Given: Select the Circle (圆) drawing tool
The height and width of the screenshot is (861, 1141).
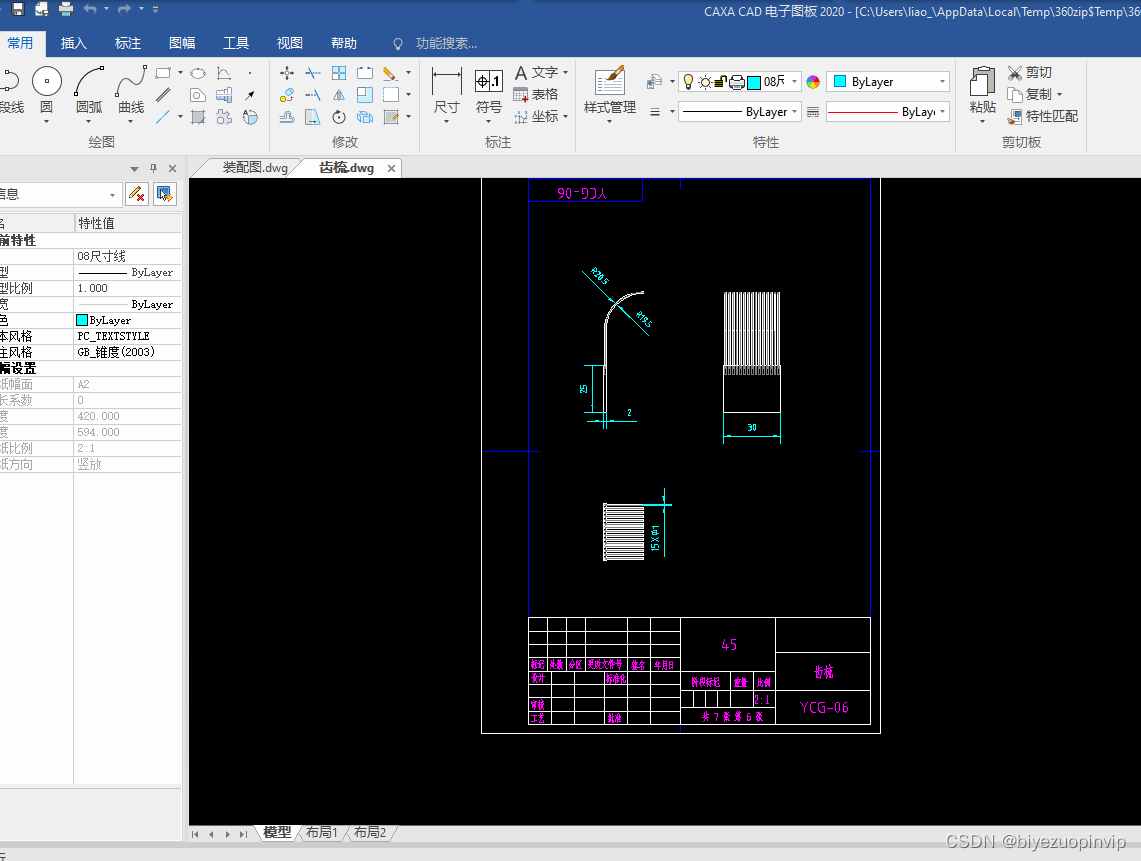Looking at the screenshot, I should [x=47, y=90].
